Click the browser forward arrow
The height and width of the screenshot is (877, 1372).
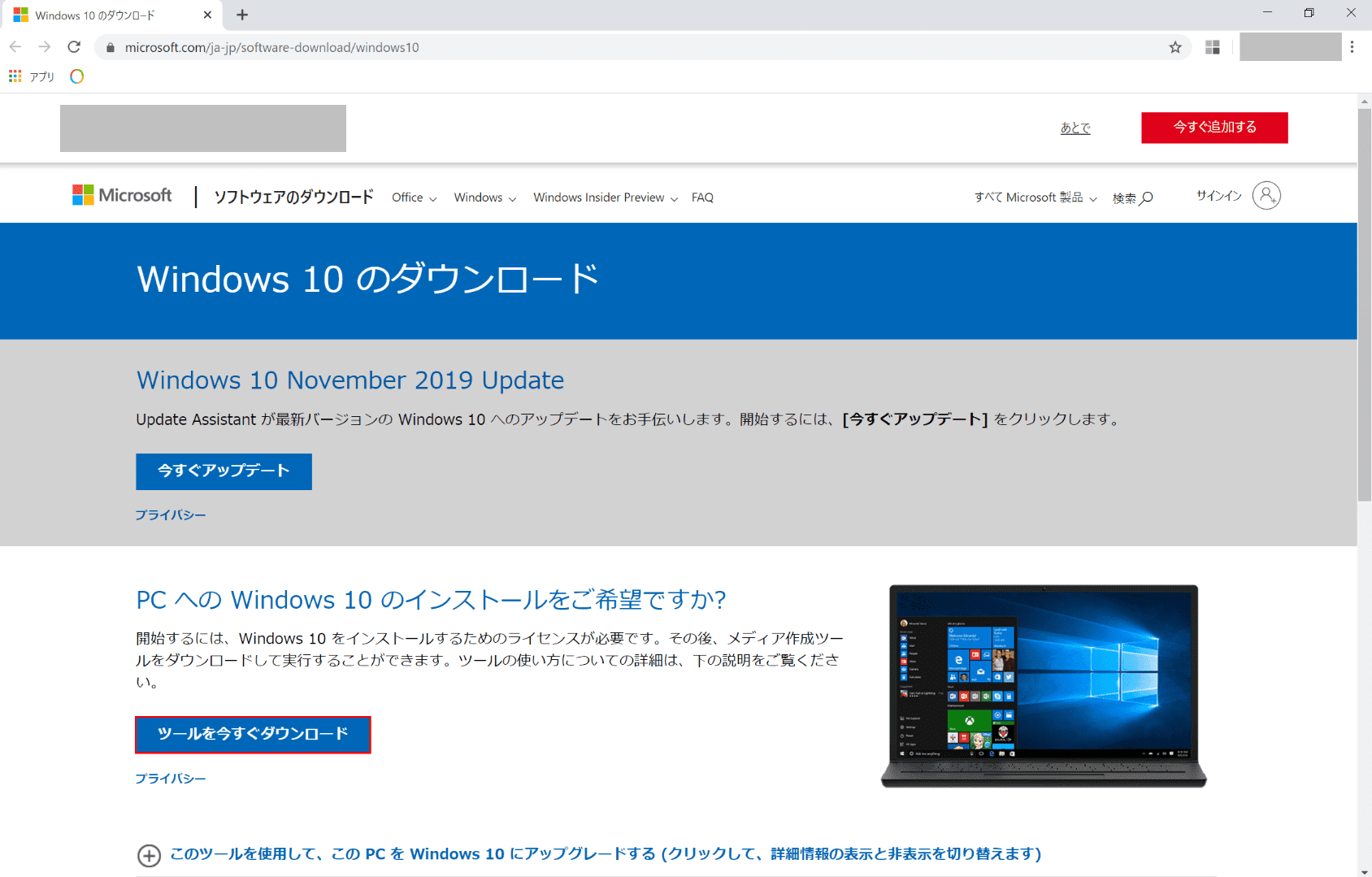pyautogui.click(x=45, y=47)
